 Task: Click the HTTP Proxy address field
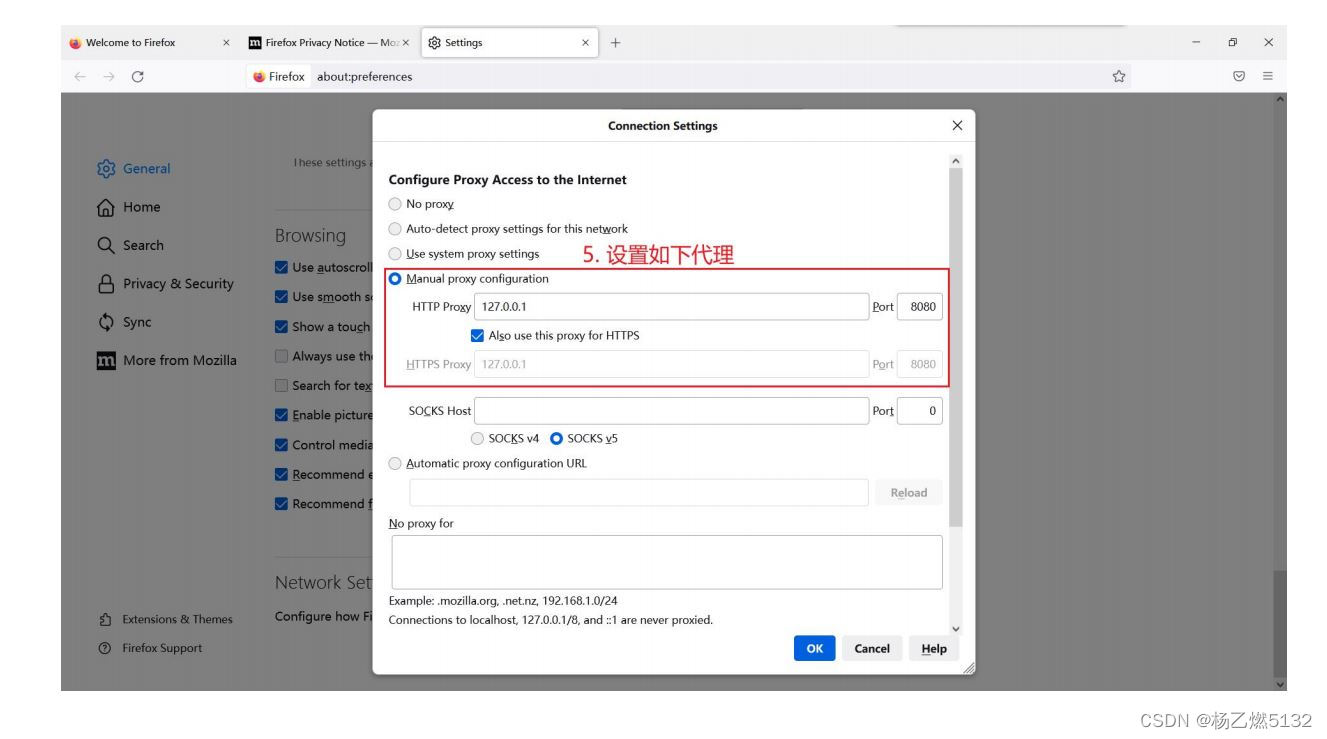tap(671, 307)
